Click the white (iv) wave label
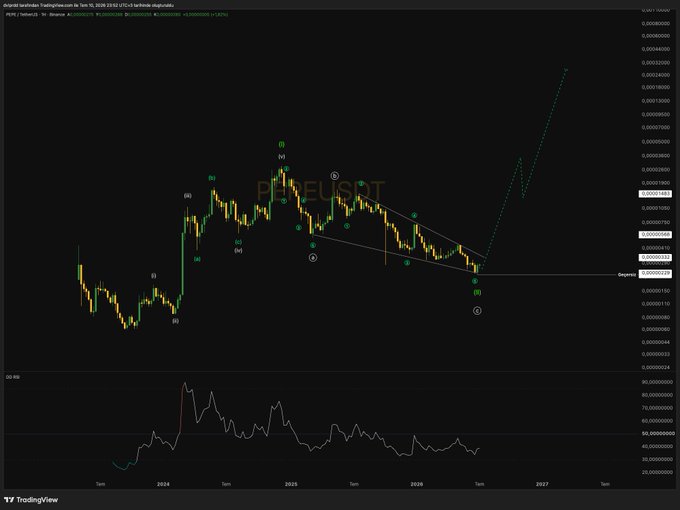 pyautogui.click(x=239, y=250)
